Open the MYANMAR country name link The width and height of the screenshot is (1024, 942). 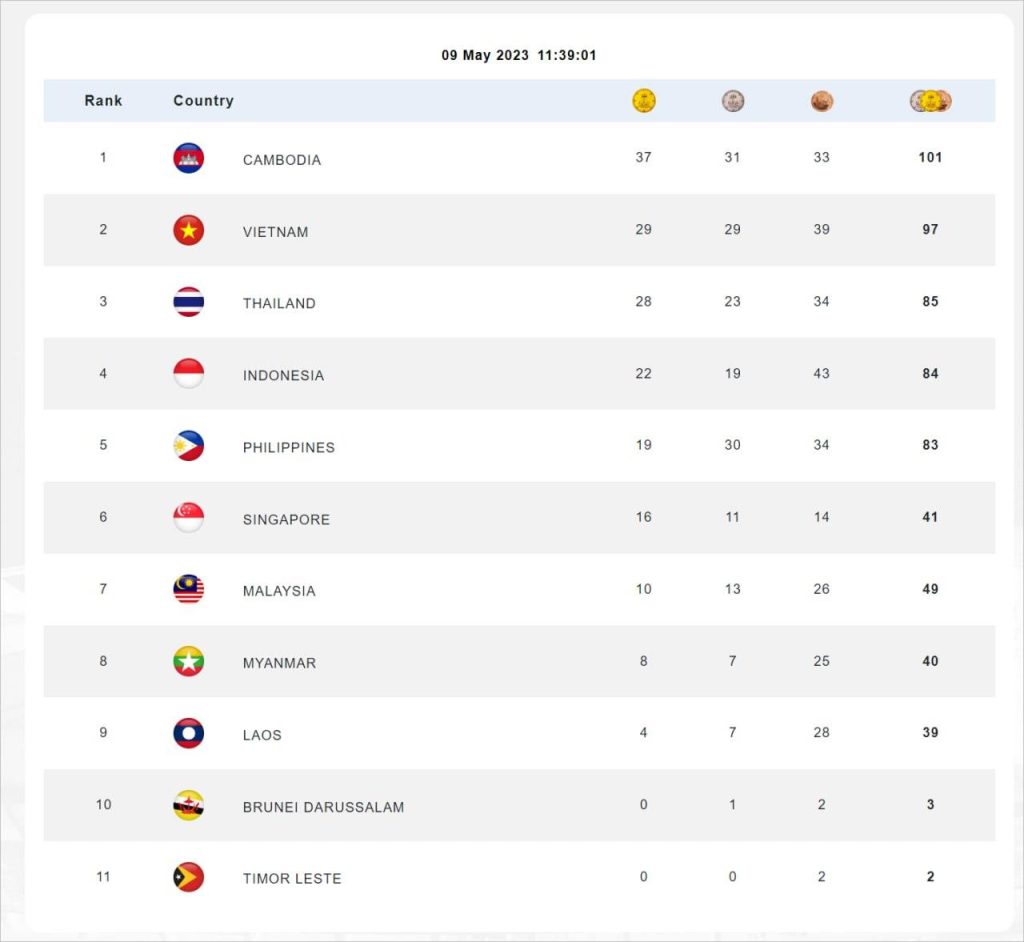click(279, 663)
